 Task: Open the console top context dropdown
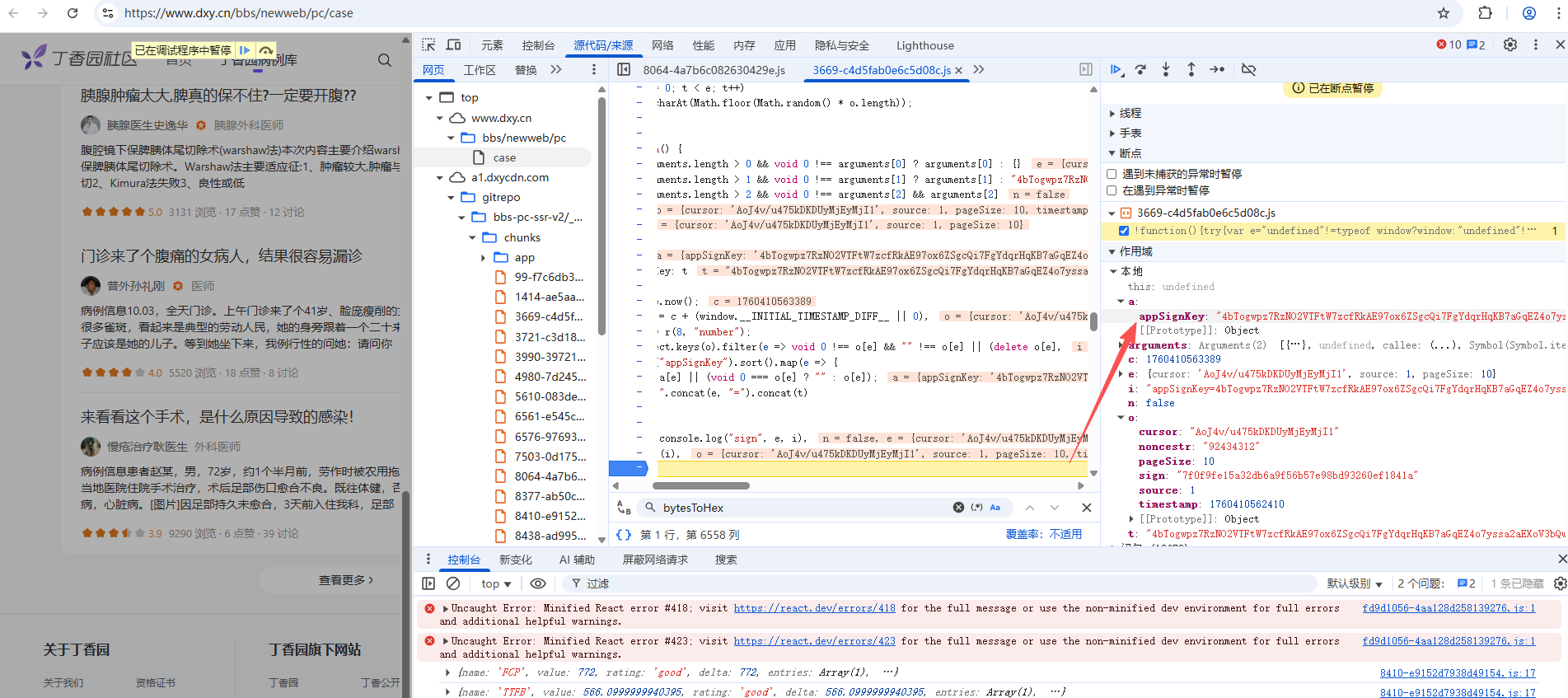[496, 583]
